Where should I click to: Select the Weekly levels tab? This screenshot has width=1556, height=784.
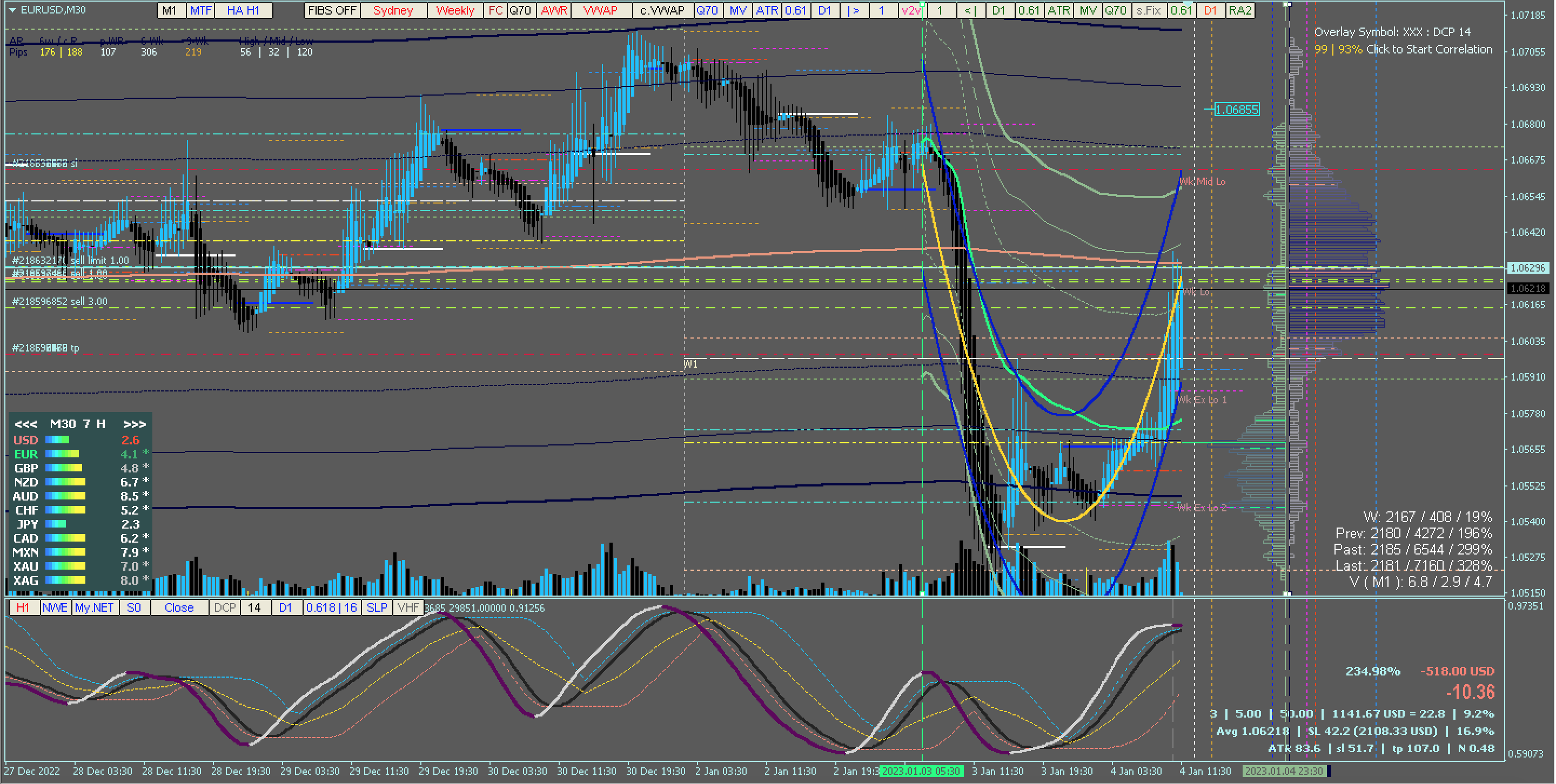tap(455, 10)
